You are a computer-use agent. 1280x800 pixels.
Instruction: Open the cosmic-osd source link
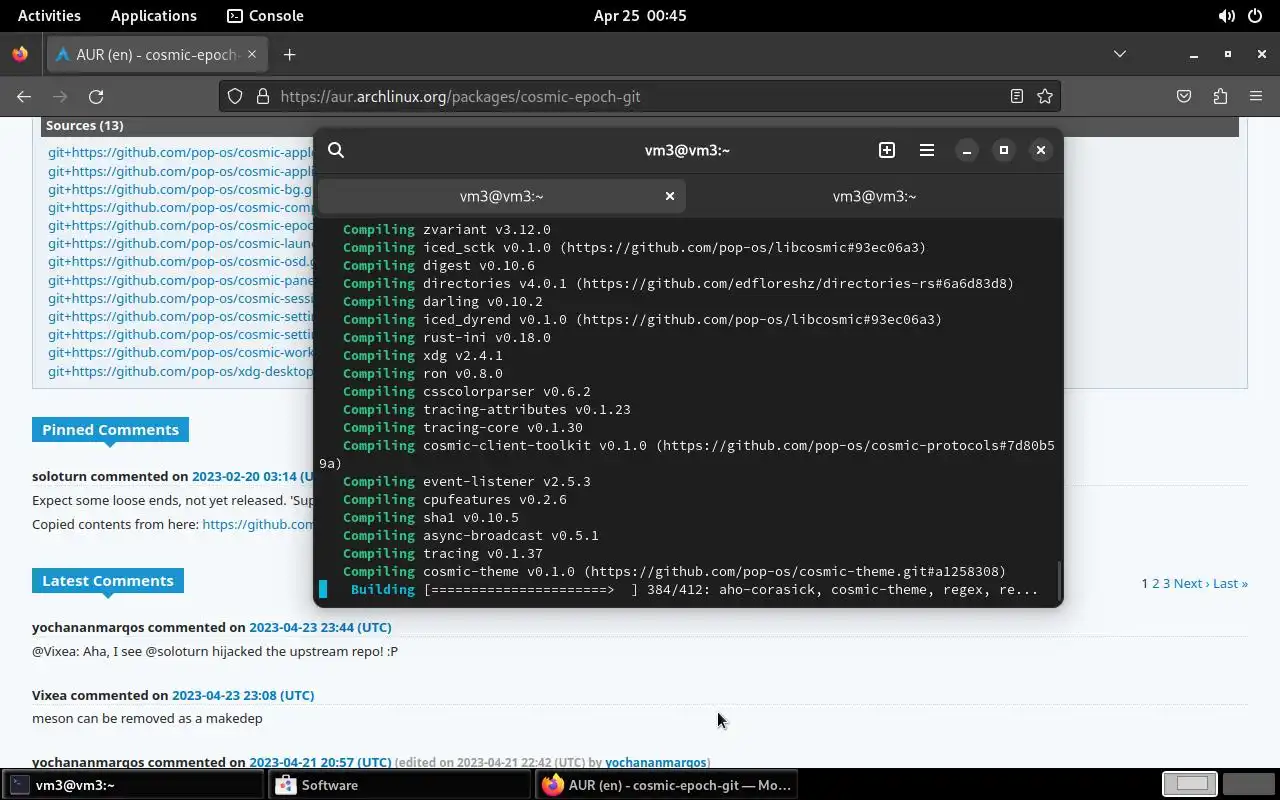point(180,261)
